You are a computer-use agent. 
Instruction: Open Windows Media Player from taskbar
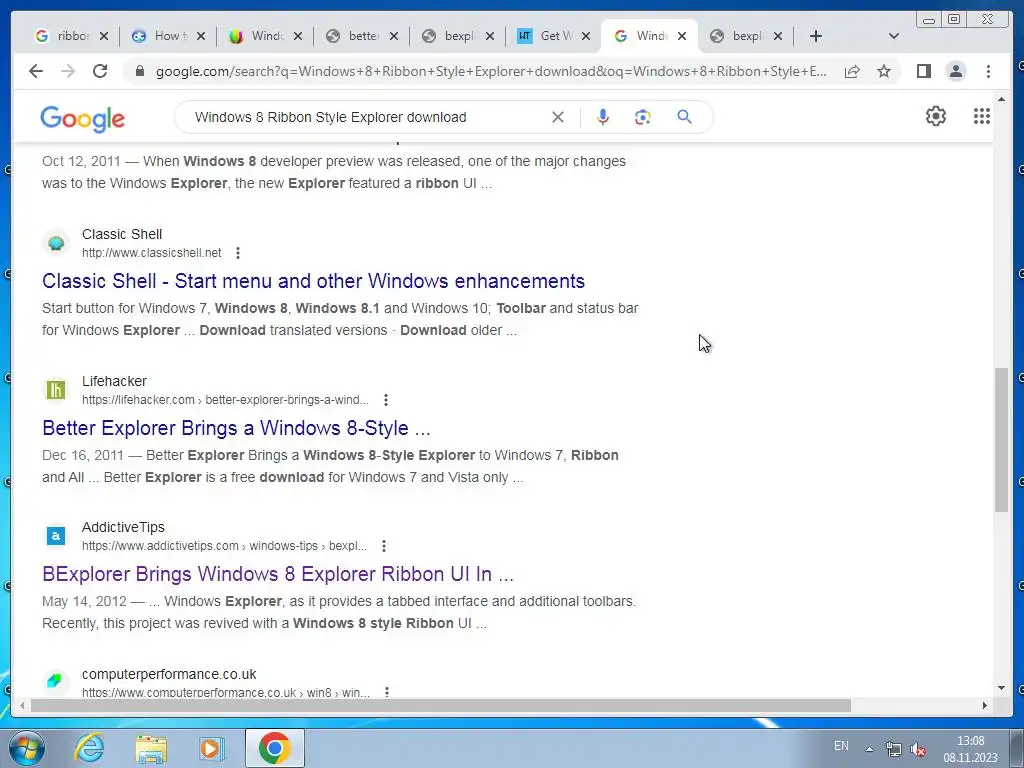[x=212, y=748]
